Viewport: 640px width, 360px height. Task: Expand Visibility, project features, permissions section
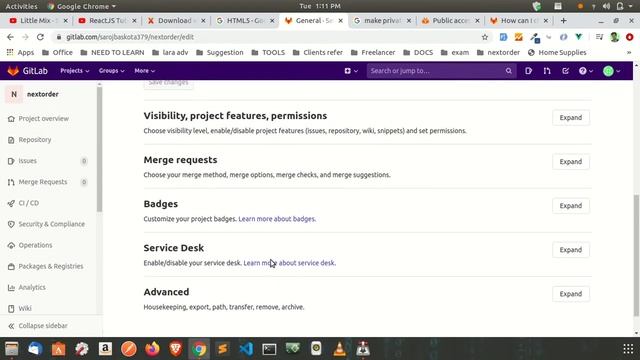coord(571,118)
